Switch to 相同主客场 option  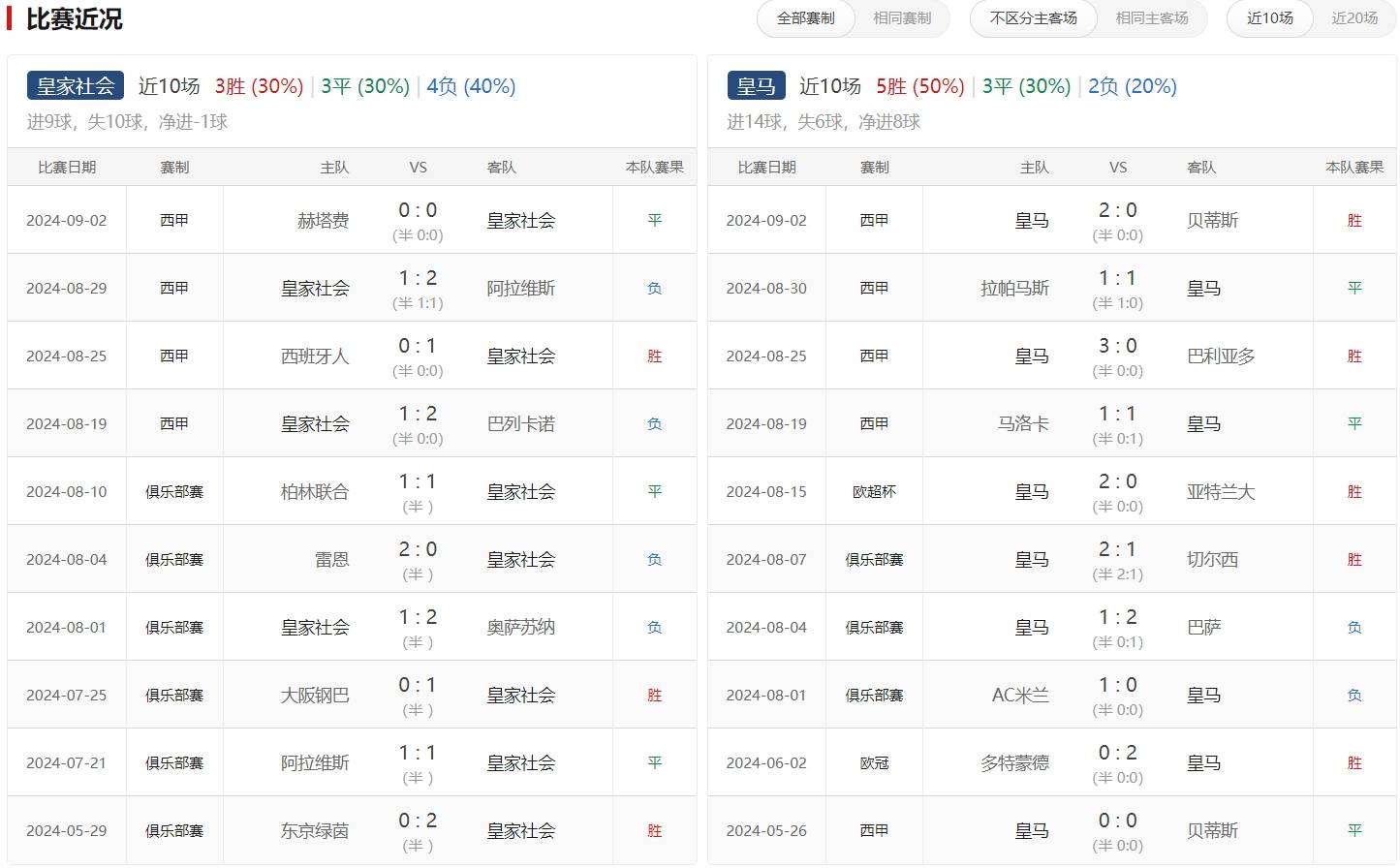[1152, 18]
